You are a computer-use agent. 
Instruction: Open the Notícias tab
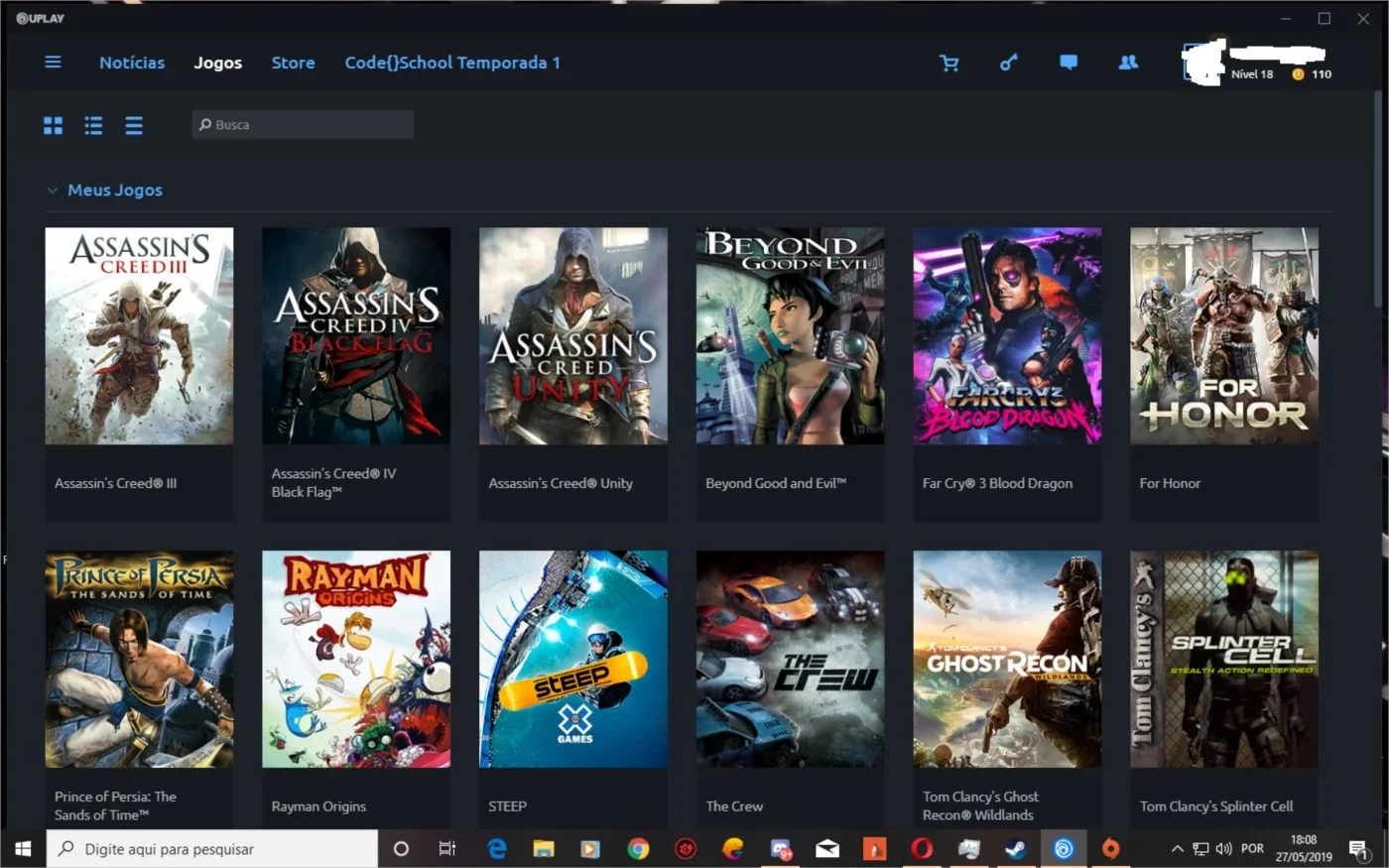pyautogui.click(x=132, y=62)
